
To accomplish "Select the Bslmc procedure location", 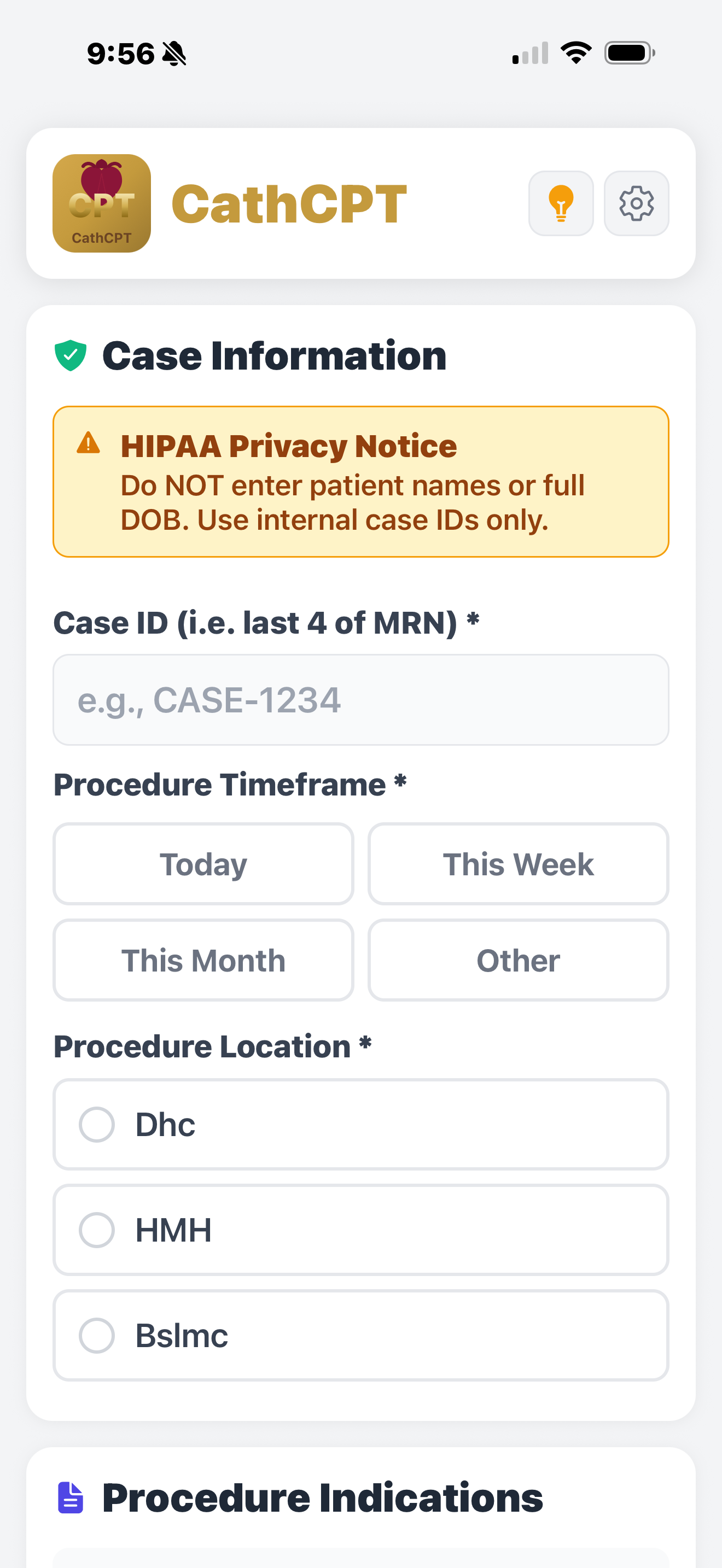I will pos(361,1335).
